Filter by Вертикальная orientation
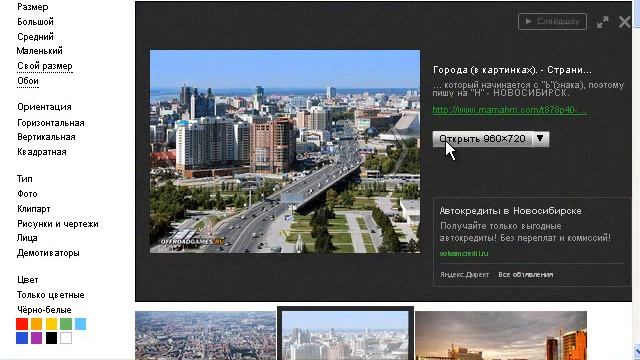The width and height of the screenshot is (640, 360). coord(46,137)
